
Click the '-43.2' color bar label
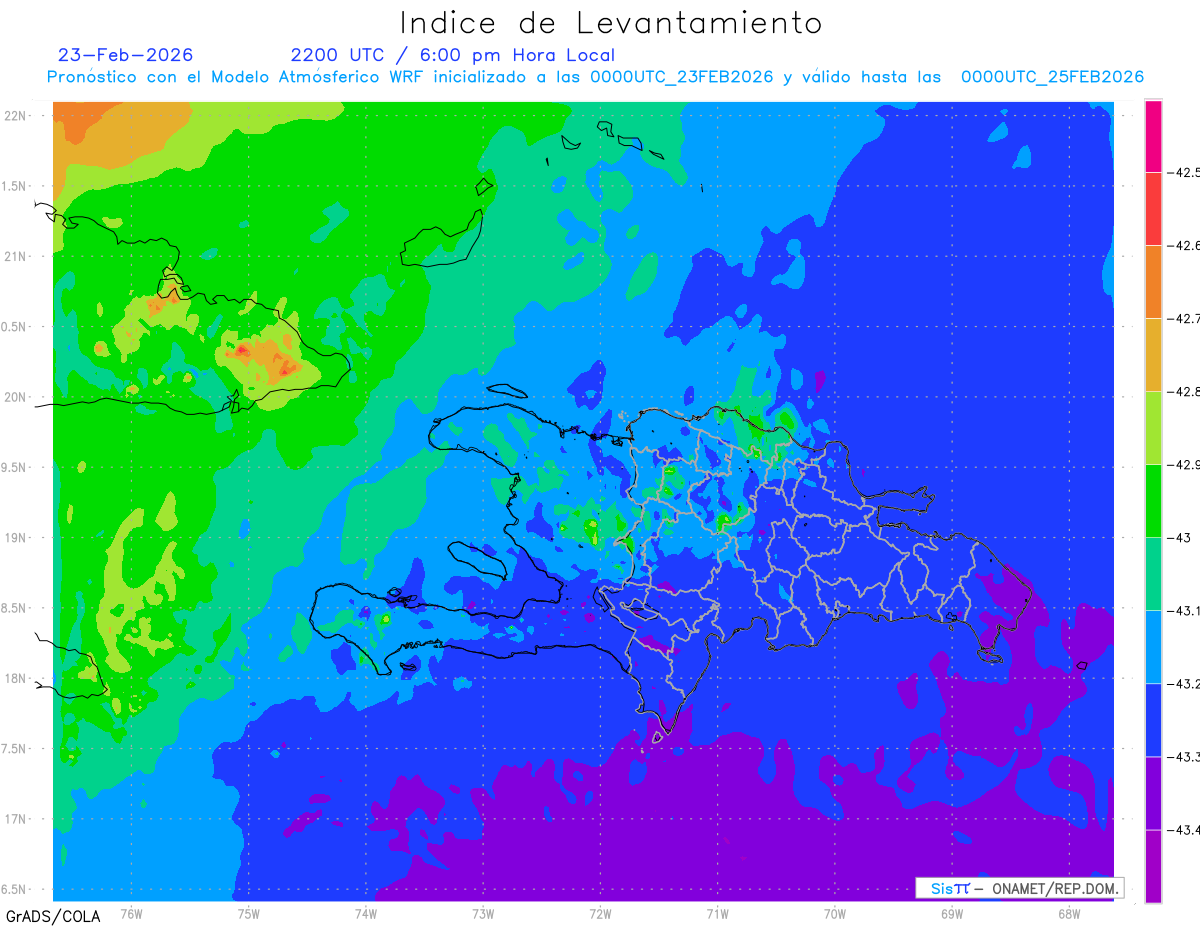click(1186, 683)
